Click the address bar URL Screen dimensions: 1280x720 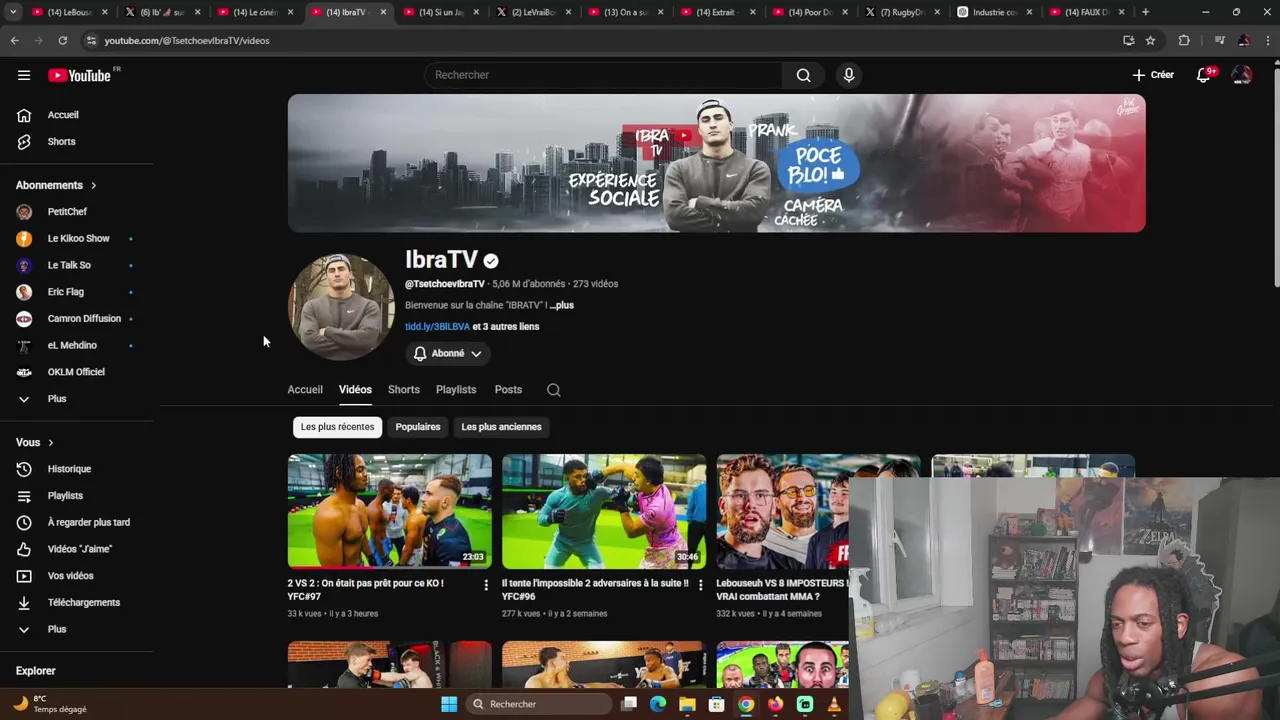(187, 41)
